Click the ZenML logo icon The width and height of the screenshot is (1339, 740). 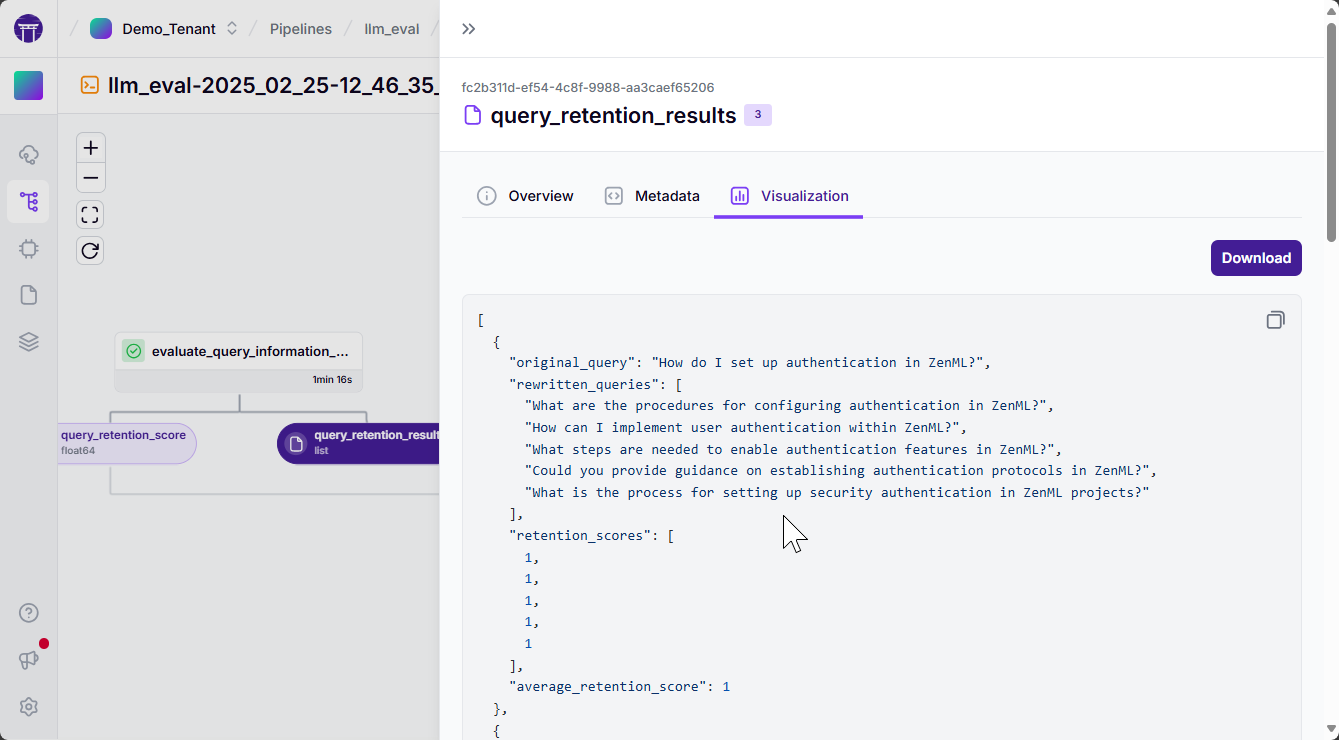click(28, 29)
